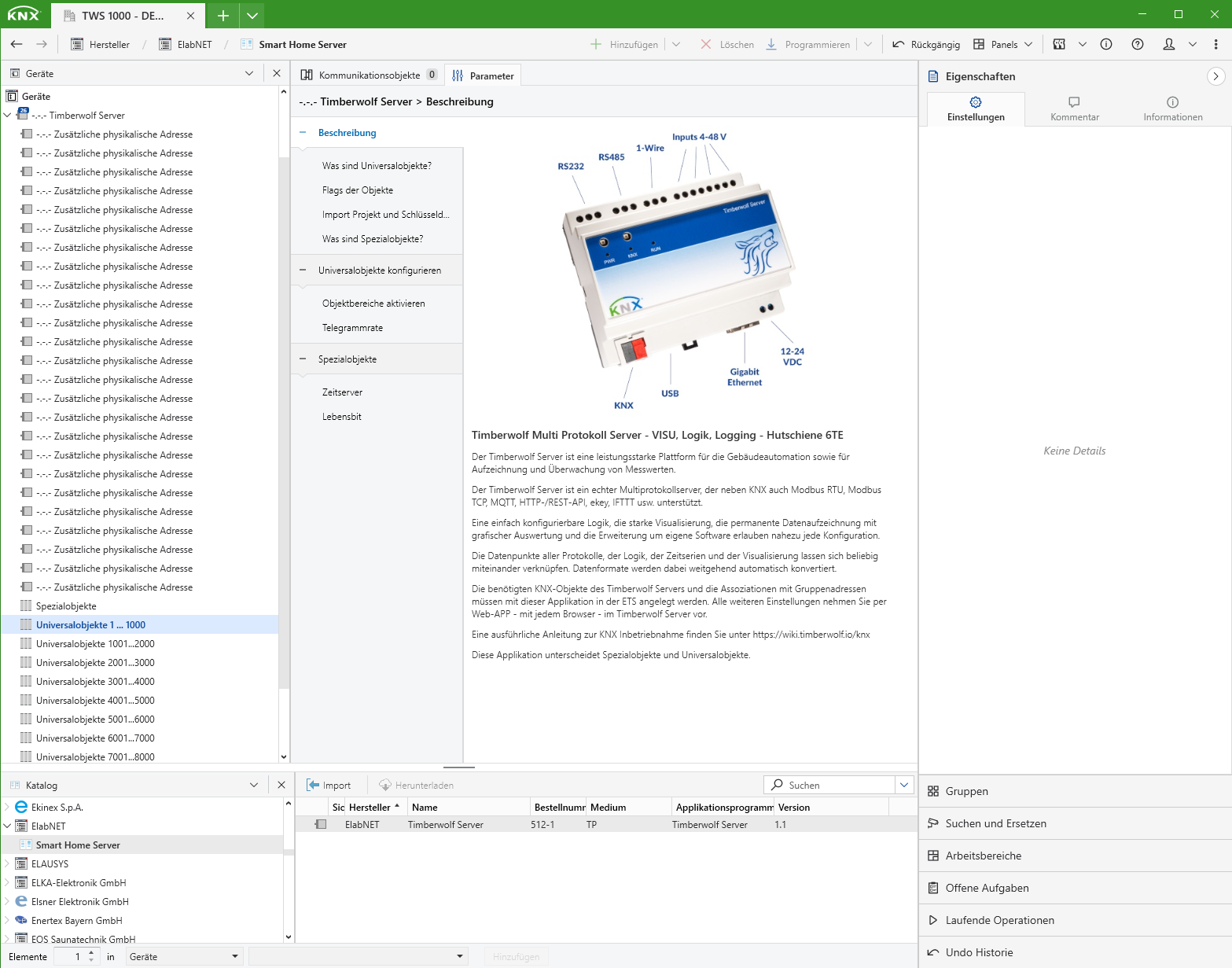The width and height of the screenshot is (1232, 968).
Task: Click in the catalog Suchen field
Action: click(x=831, y=785)
